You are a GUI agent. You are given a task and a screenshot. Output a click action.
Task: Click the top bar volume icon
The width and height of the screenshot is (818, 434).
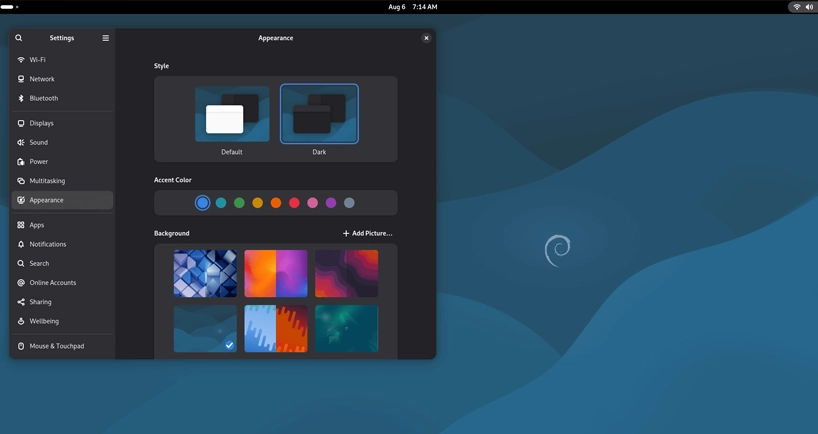tap(809, 7)
